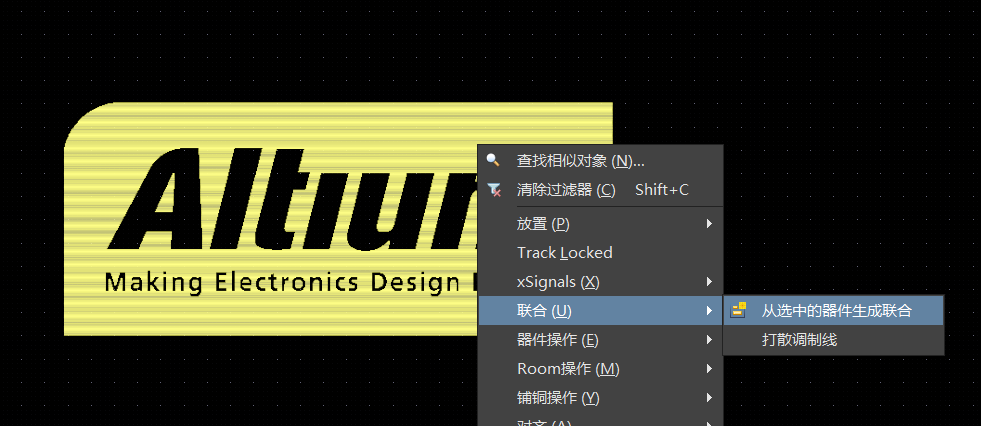
Task: Expand the arrow next to 铺铜操作 (Y)
Action: tap(709, 397)
